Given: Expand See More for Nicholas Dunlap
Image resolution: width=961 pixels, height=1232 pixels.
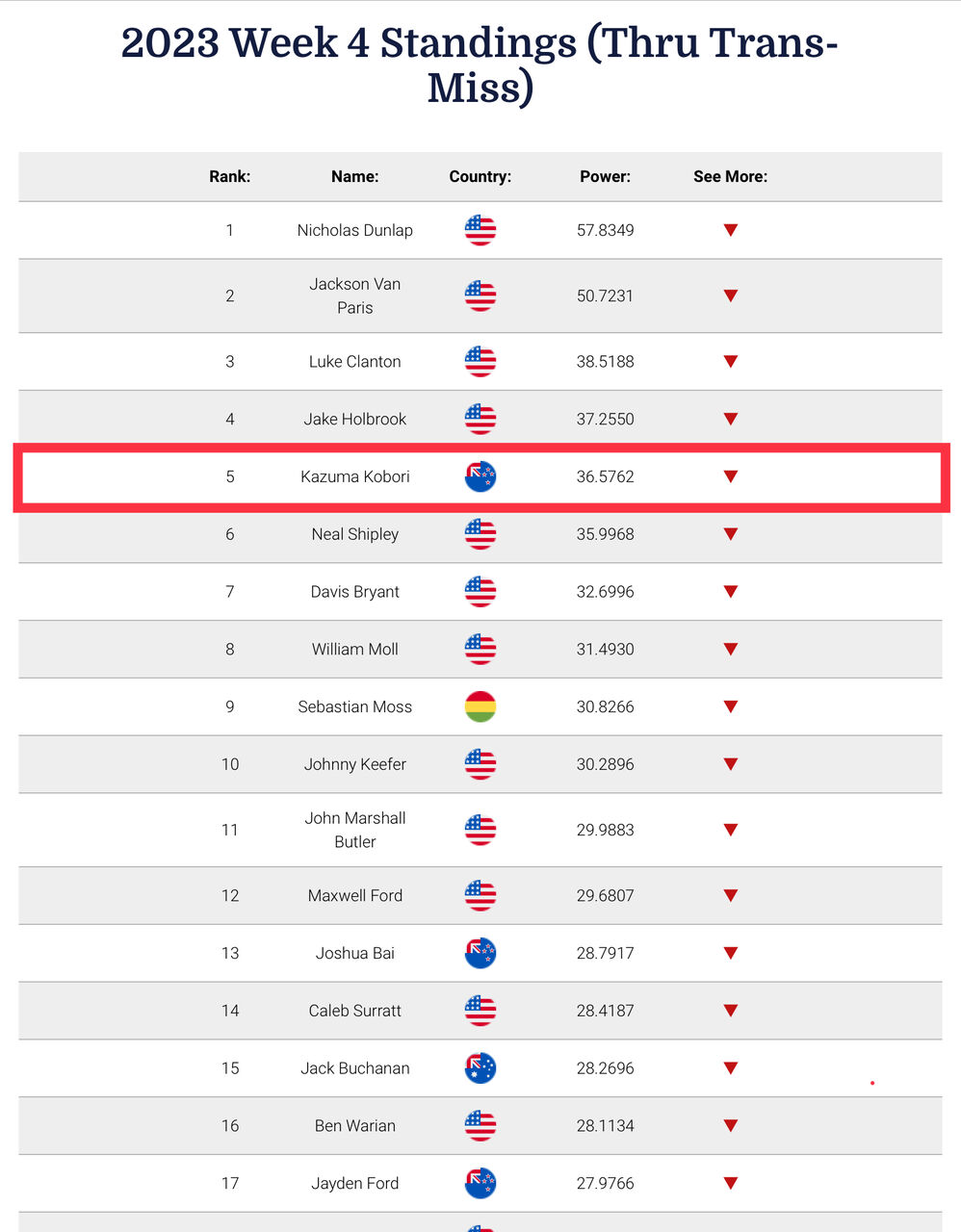Looking at the screenshot, I should click(x=731, y=230).
